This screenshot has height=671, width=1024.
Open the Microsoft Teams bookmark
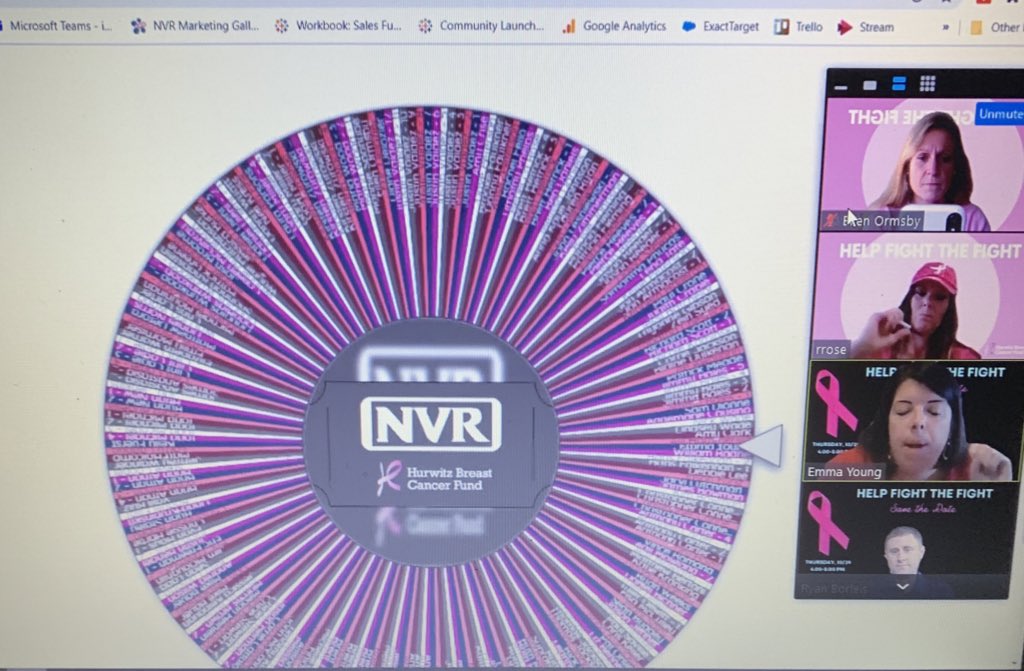[x=57, y=26]
